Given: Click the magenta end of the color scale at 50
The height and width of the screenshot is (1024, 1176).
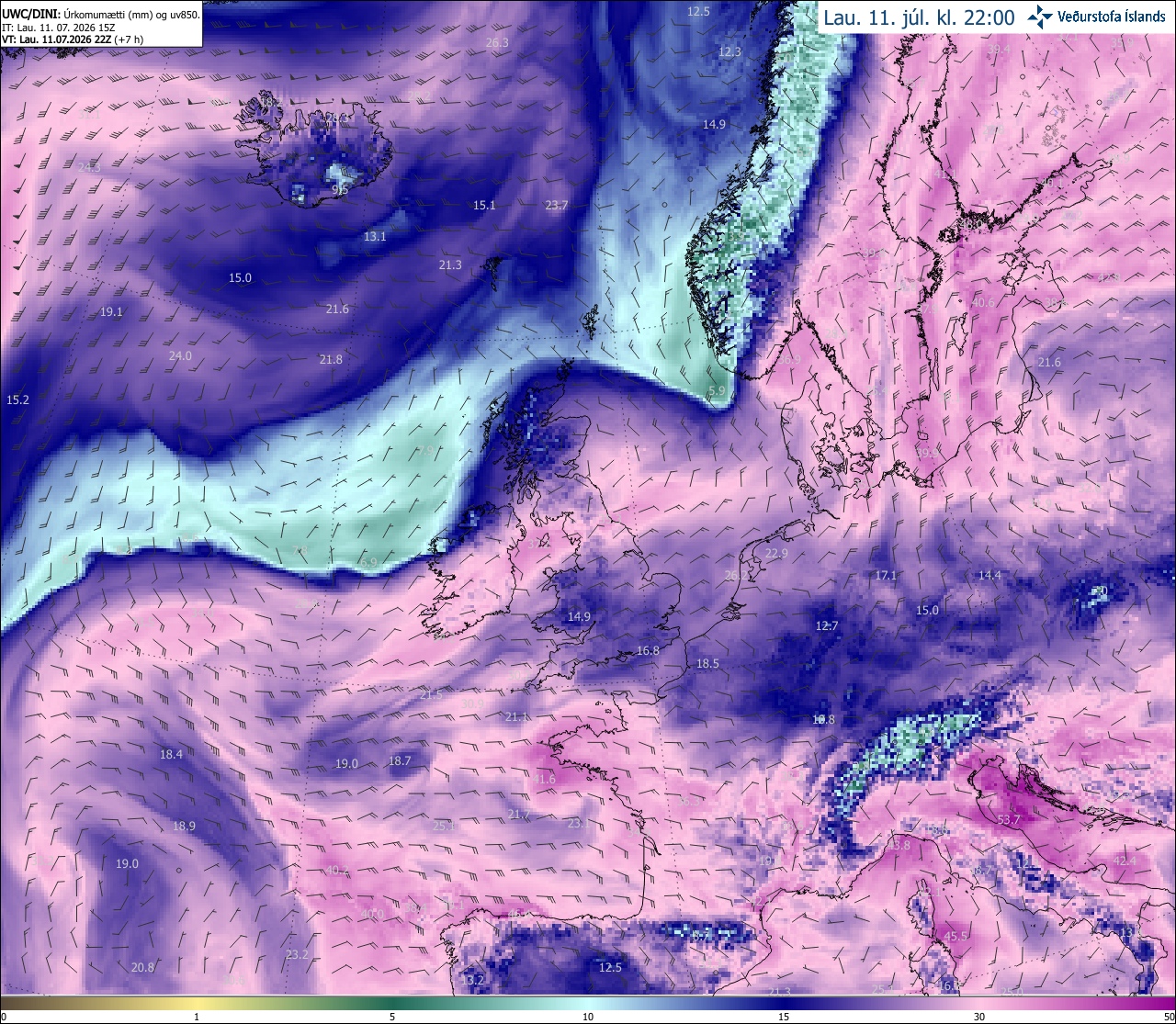Looking at the screenshot, I should (1169, 1003).
